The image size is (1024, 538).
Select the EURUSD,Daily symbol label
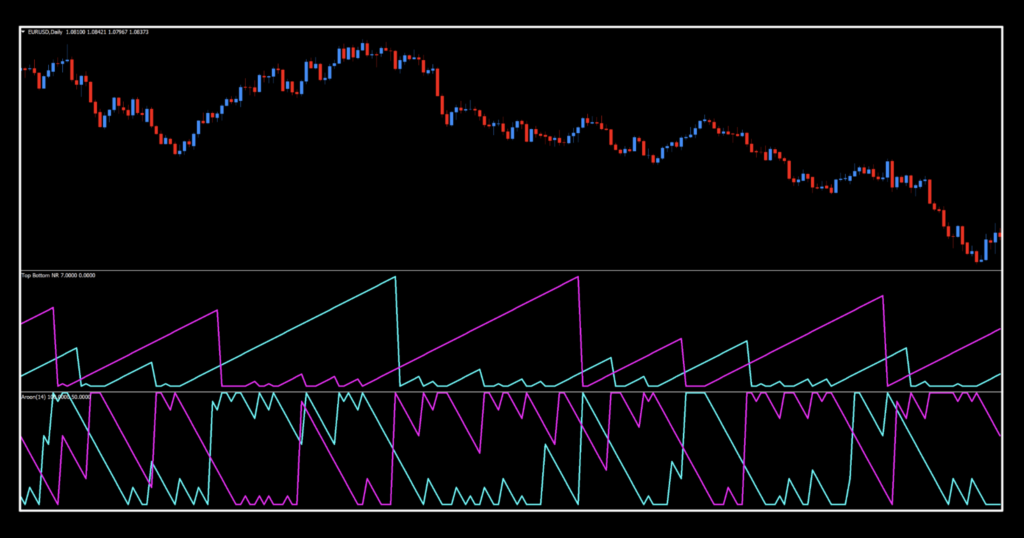[x=47, y=32]
